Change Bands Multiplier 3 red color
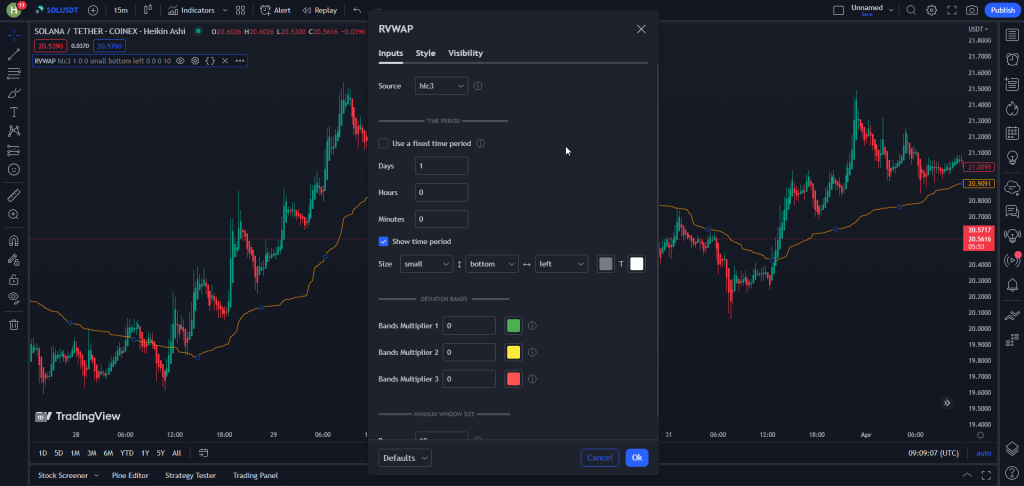1024x486 pixels. click(x=513, y=379)
